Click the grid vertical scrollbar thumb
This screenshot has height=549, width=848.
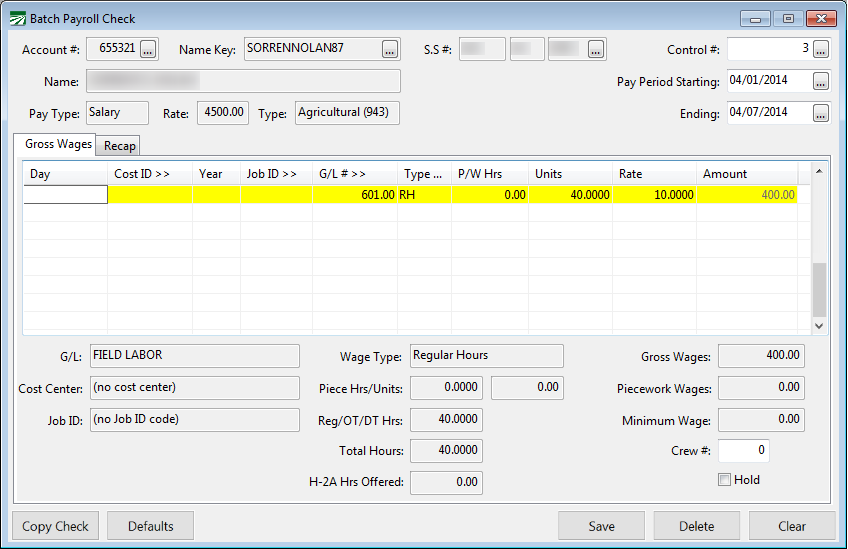[819, 290]
